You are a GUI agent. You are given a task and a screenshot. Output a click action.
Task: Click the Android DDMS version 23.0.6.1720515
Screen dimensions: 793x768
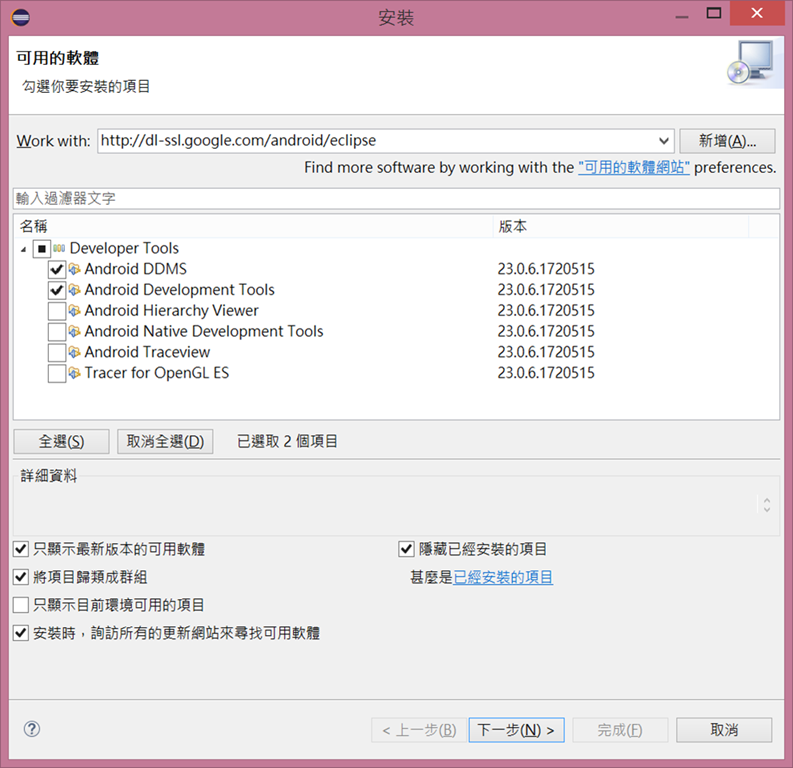pyautogui.click(x=546, y=269)
